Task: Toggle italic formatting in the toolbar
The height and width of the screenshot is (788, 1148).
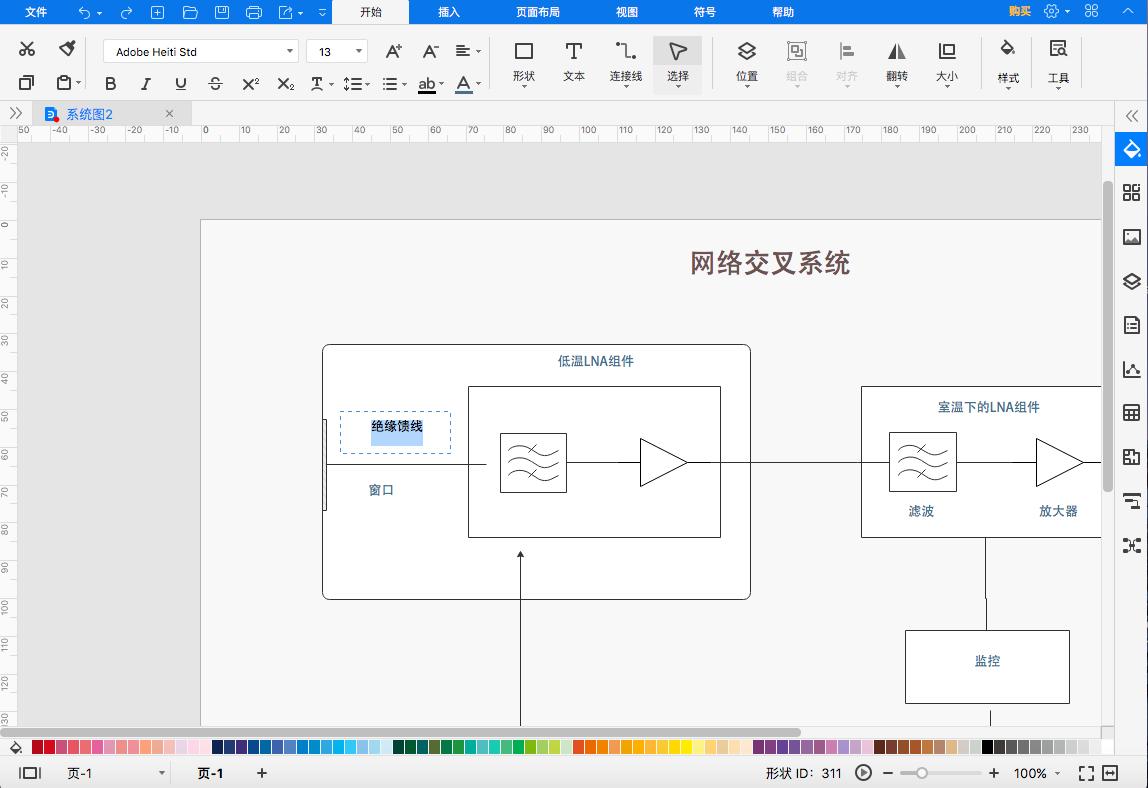Action: 145,84
